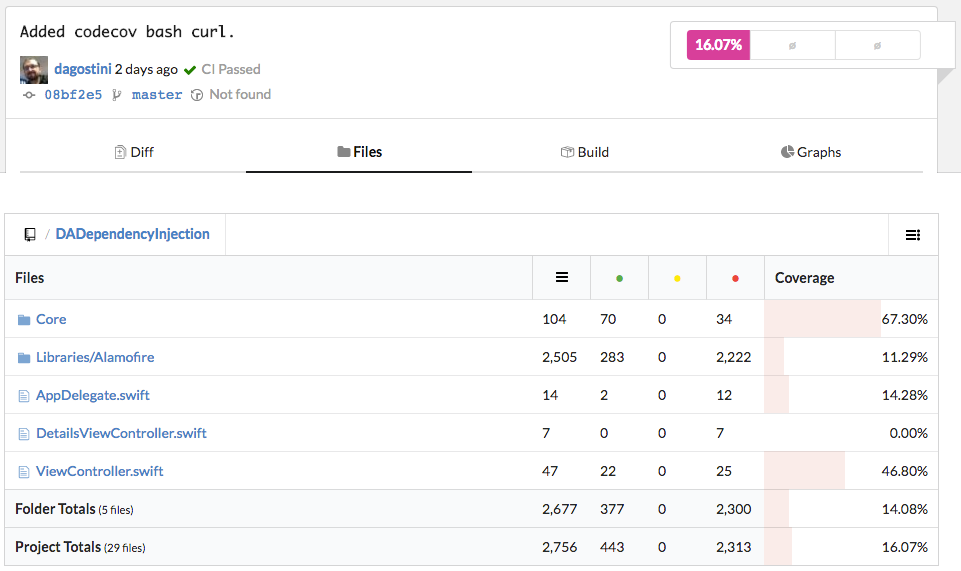Sort by total lines column icon
The width and height of the screenshot is (961, 571).
tap(562, 278)
